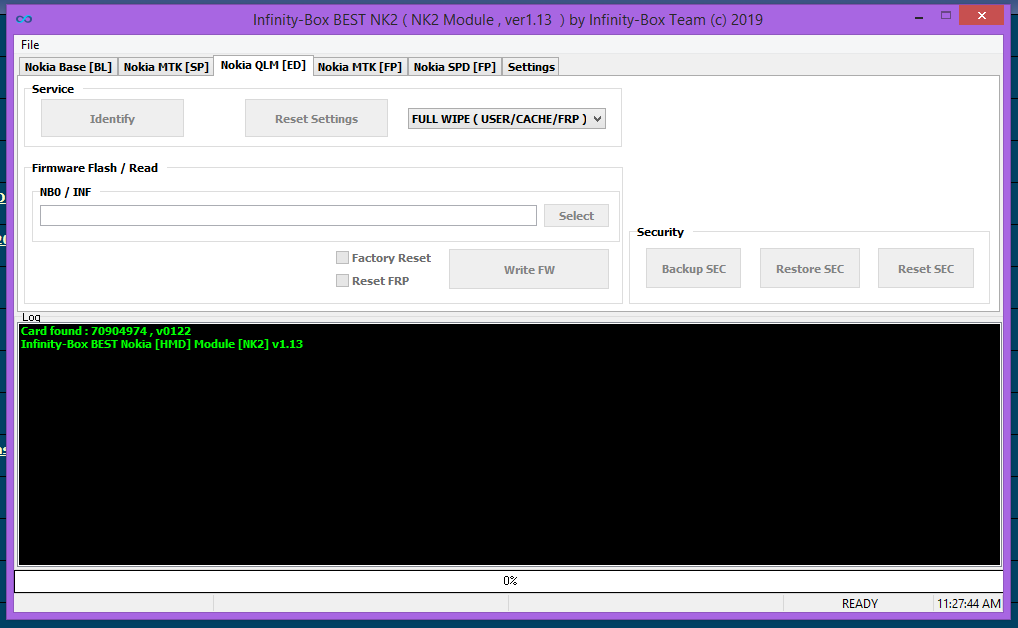The height and width of the screenshot is (628, 1018).
Task: Click the 11:27:44 AM clock in status bar
Action: point(968,603)
